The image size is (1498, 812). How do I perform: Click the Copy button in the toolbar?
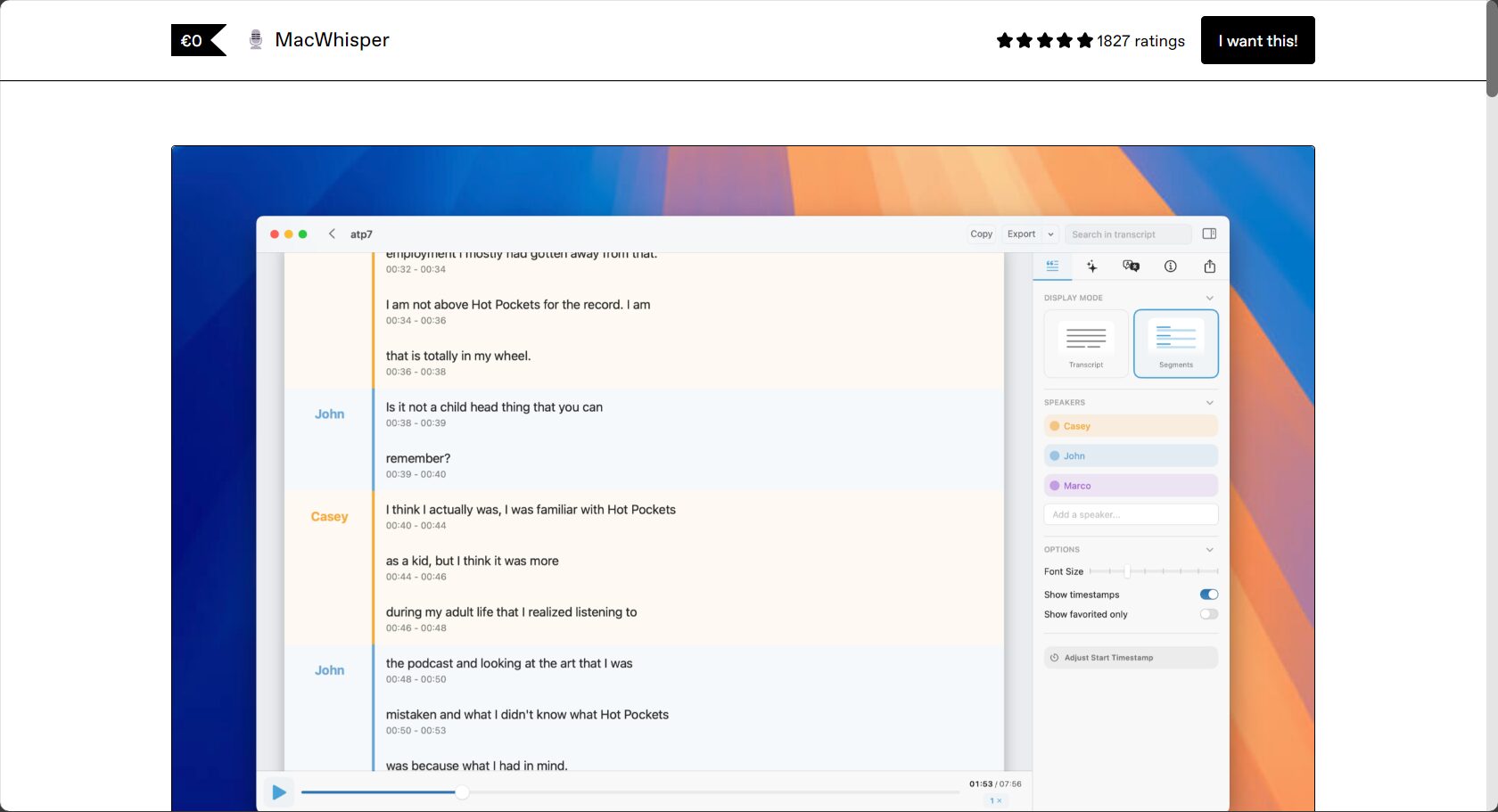(981, 234)
